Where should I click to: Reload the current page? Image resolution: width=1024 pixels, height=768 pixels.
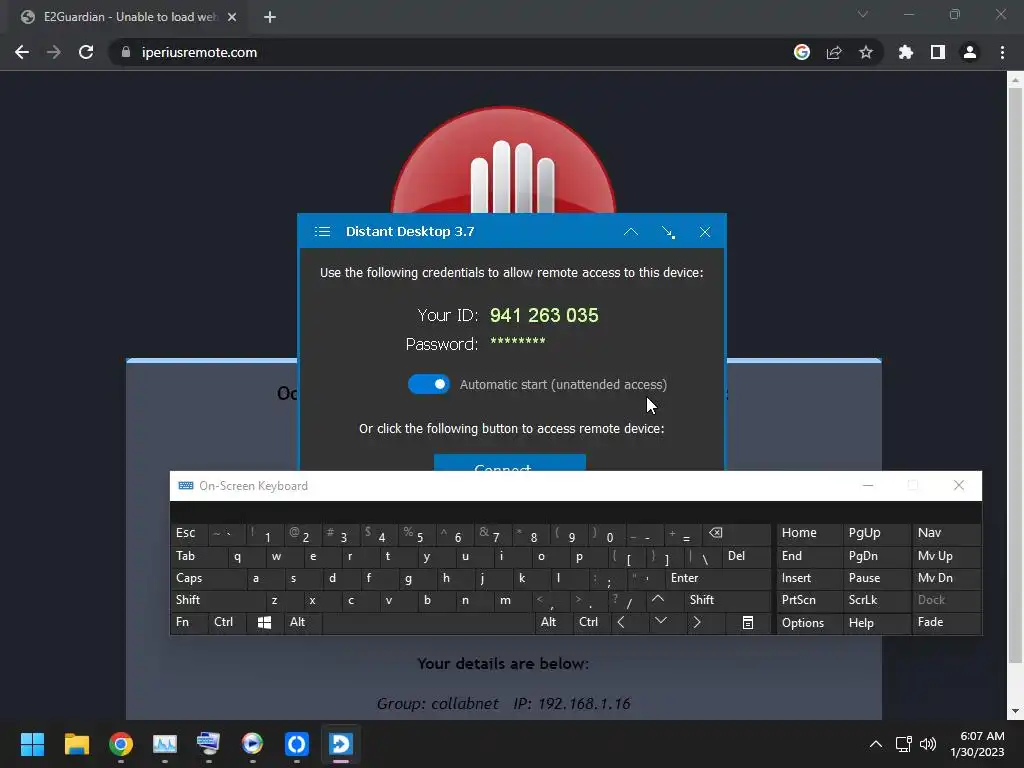pos(86,52)
